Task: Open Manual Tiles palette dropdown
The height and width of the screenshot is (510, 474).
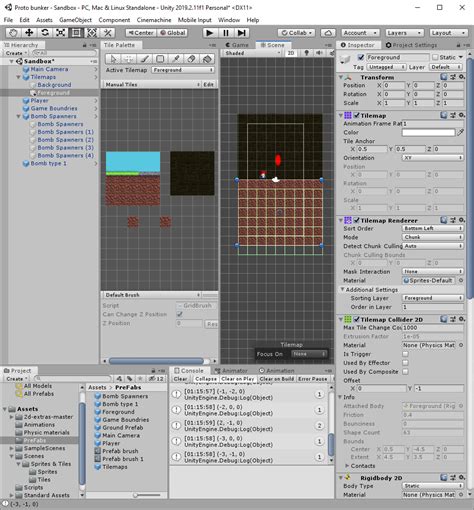Action: [153, 85]
